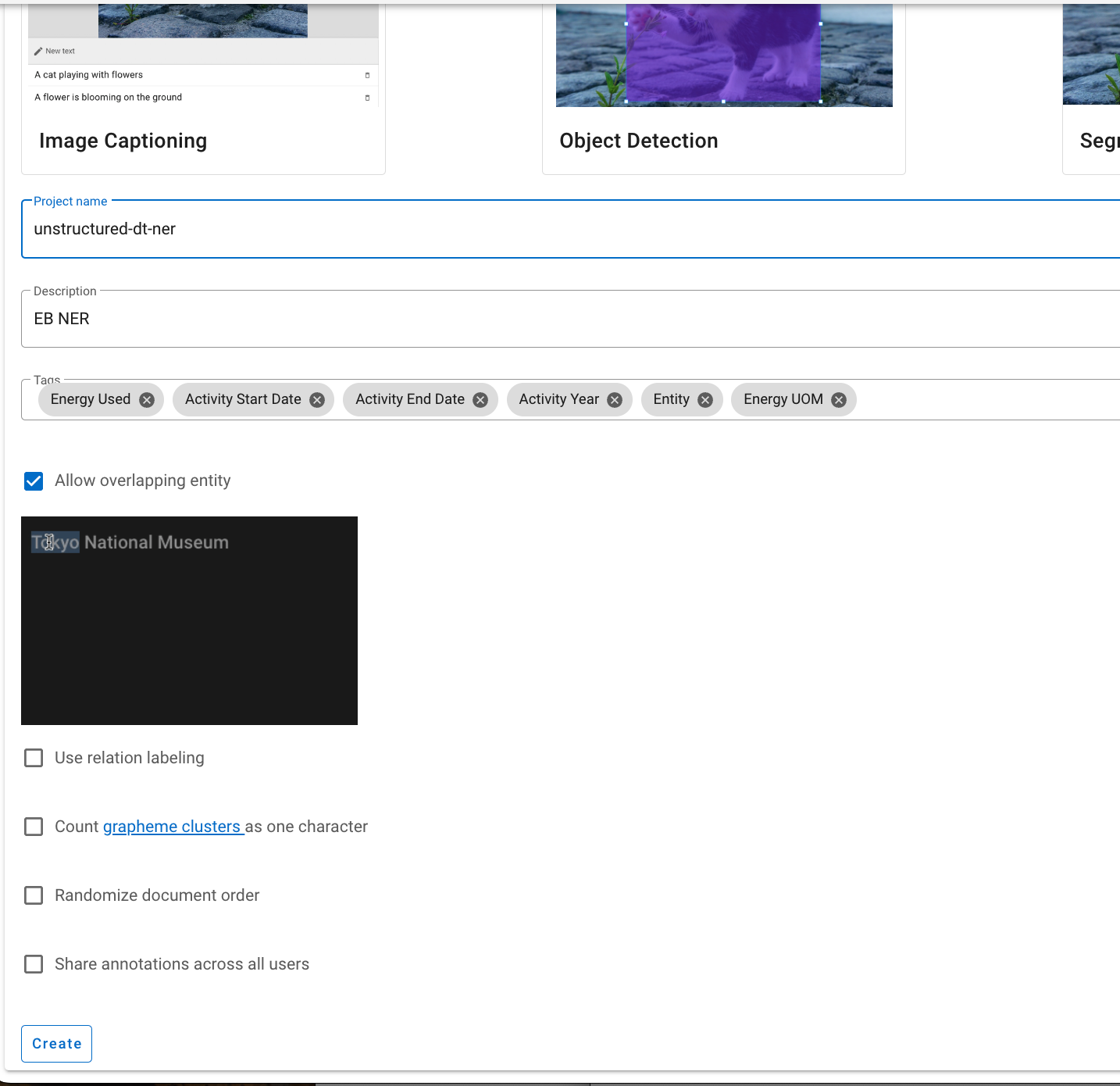Select the Image Captioning project type card
This screenshot has height=1086, width=1120.
202,141
